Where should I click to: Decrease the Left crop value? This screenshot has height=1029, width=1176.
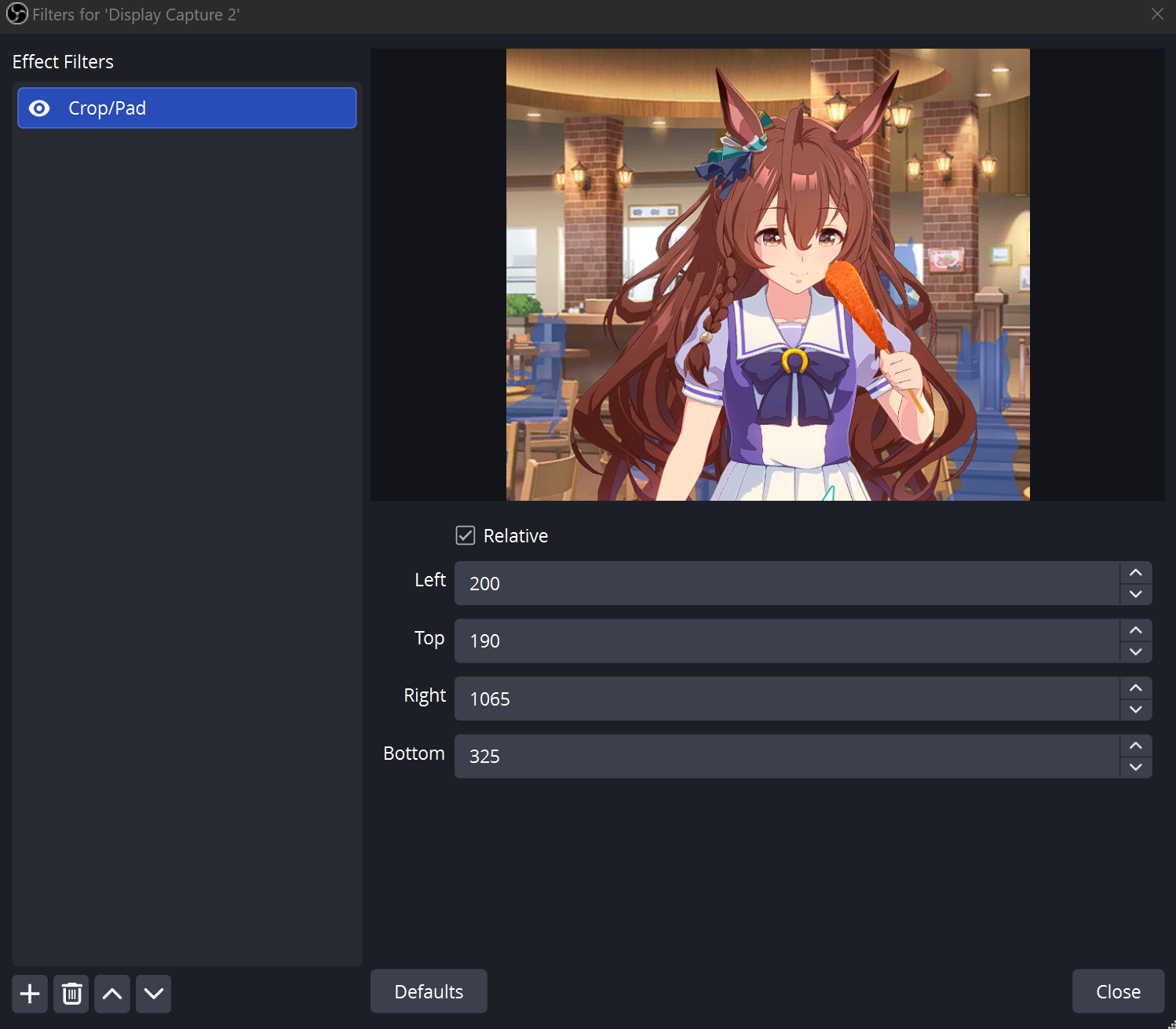point(1136,594)
